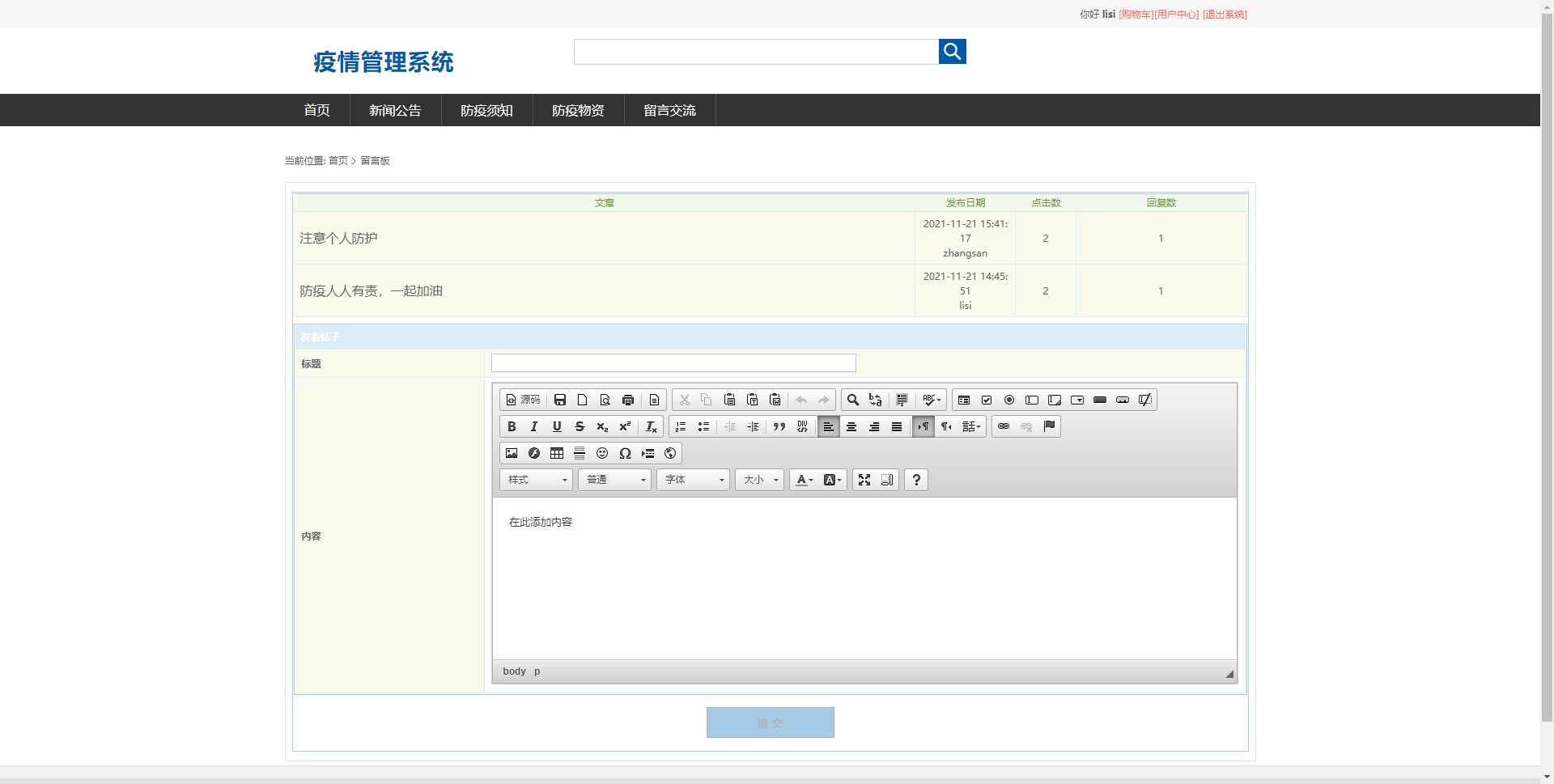
Task: Toggle Subscript formatting
Action: 602,426
